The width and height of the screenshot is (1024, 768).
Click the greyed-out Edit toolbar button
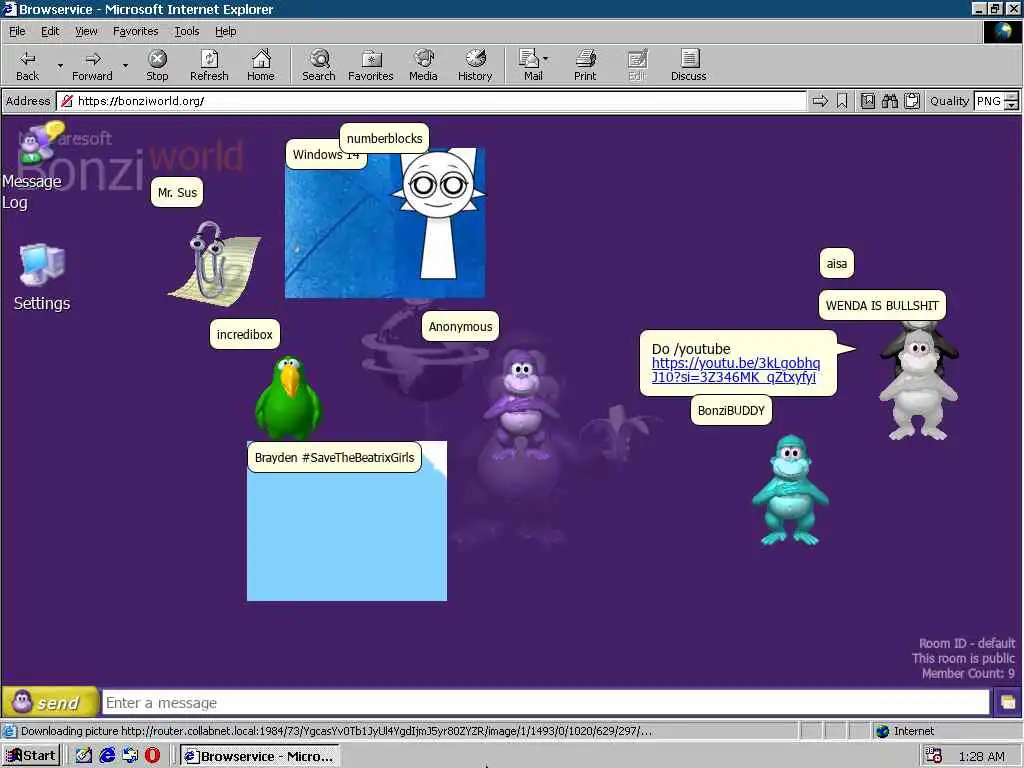pyautogui.click(x=637, y=65)
